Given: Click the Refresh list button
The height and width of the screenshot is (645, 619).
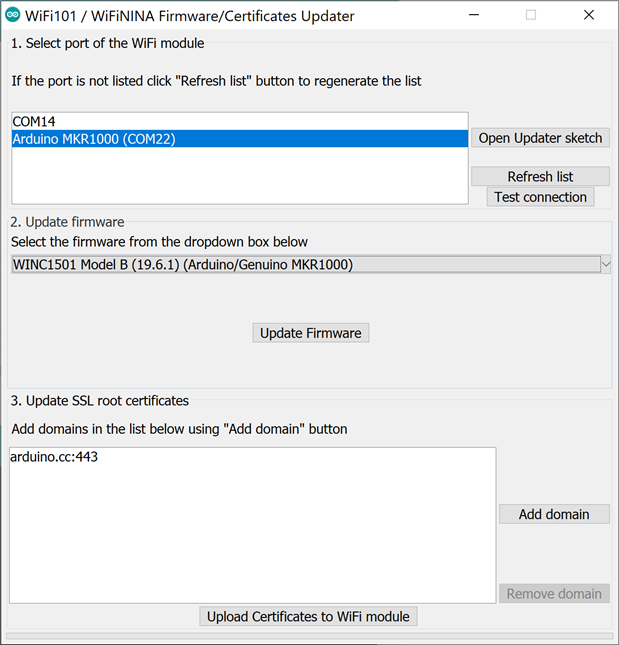Looking at the screenshot, I should 540,177.
